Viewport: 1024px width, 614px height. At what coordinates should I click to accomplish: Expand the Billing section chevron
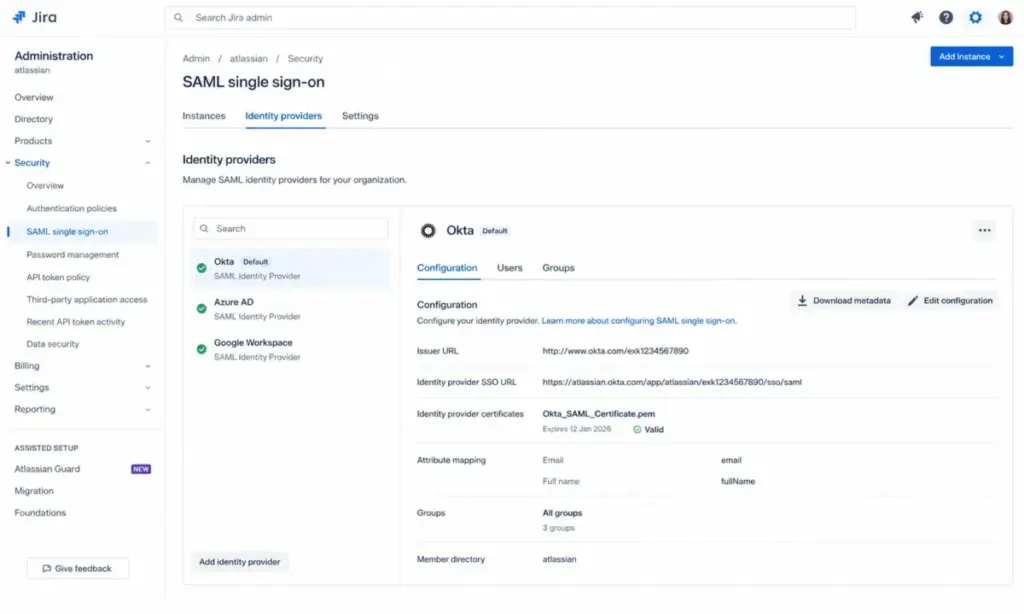[x=148, y=366]
